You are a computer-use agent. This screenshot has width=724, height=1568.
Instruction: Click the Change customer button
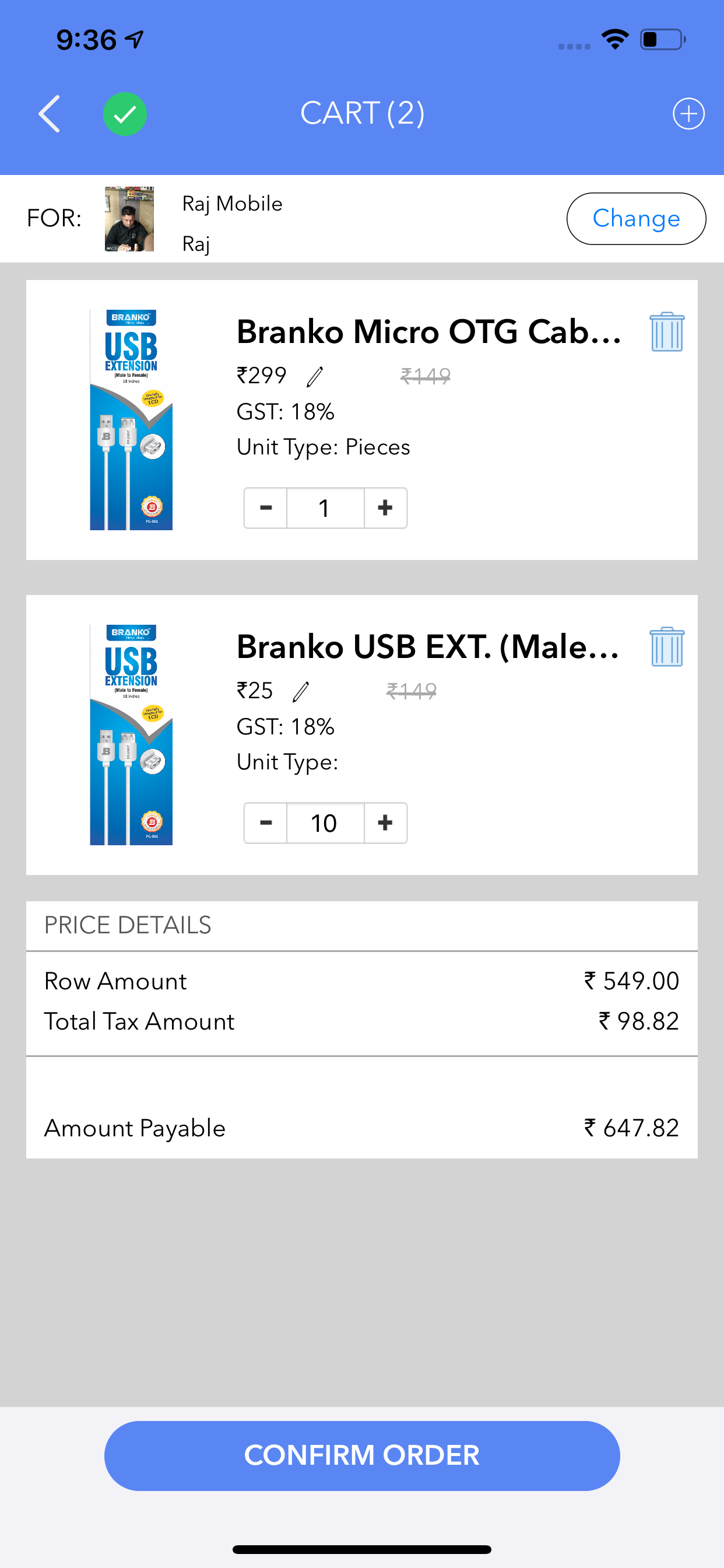click(636, 219)
